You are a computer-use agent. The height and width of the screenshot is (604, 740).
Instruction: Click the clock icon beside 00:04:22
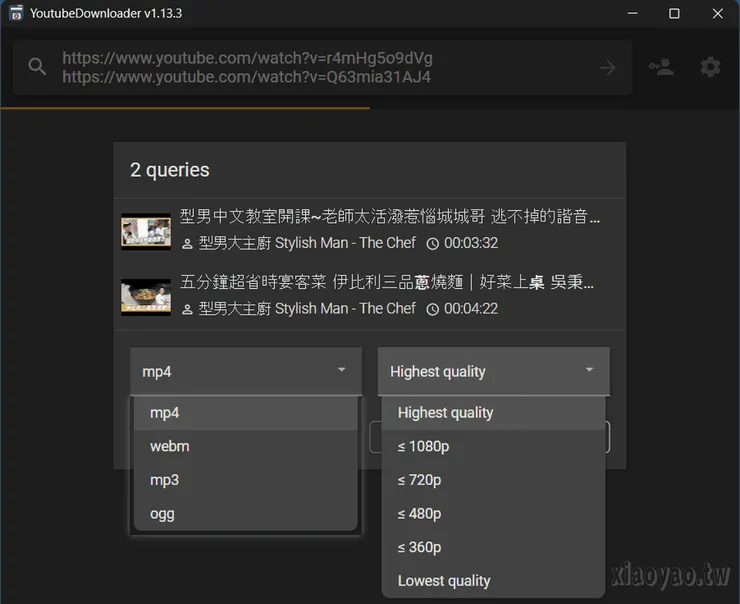click(433, 309)
